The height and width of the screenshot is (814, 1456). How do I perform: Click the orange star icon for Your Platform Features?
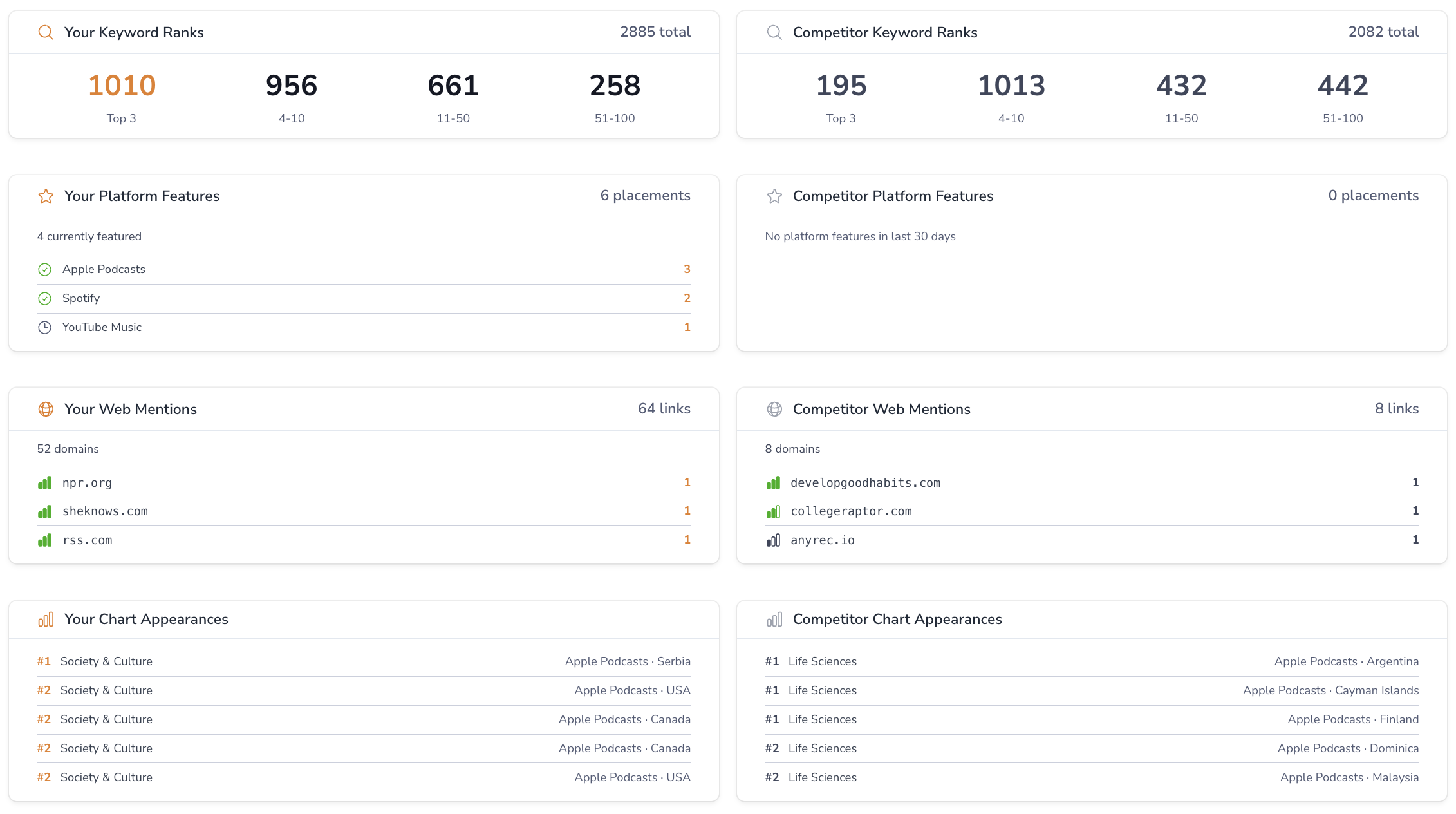coord(46,196)
